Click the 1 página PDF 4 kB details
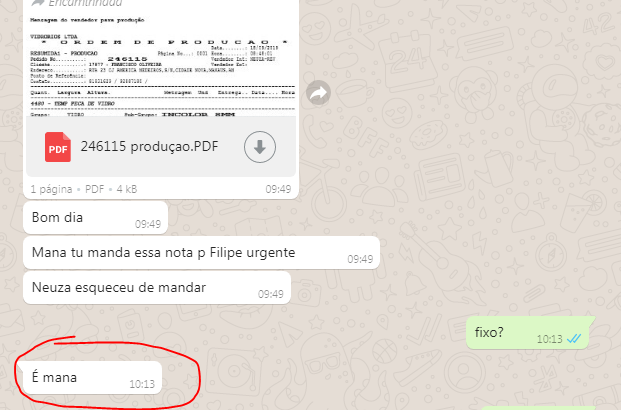Screen dimensions: 621x410 point(84,189)
